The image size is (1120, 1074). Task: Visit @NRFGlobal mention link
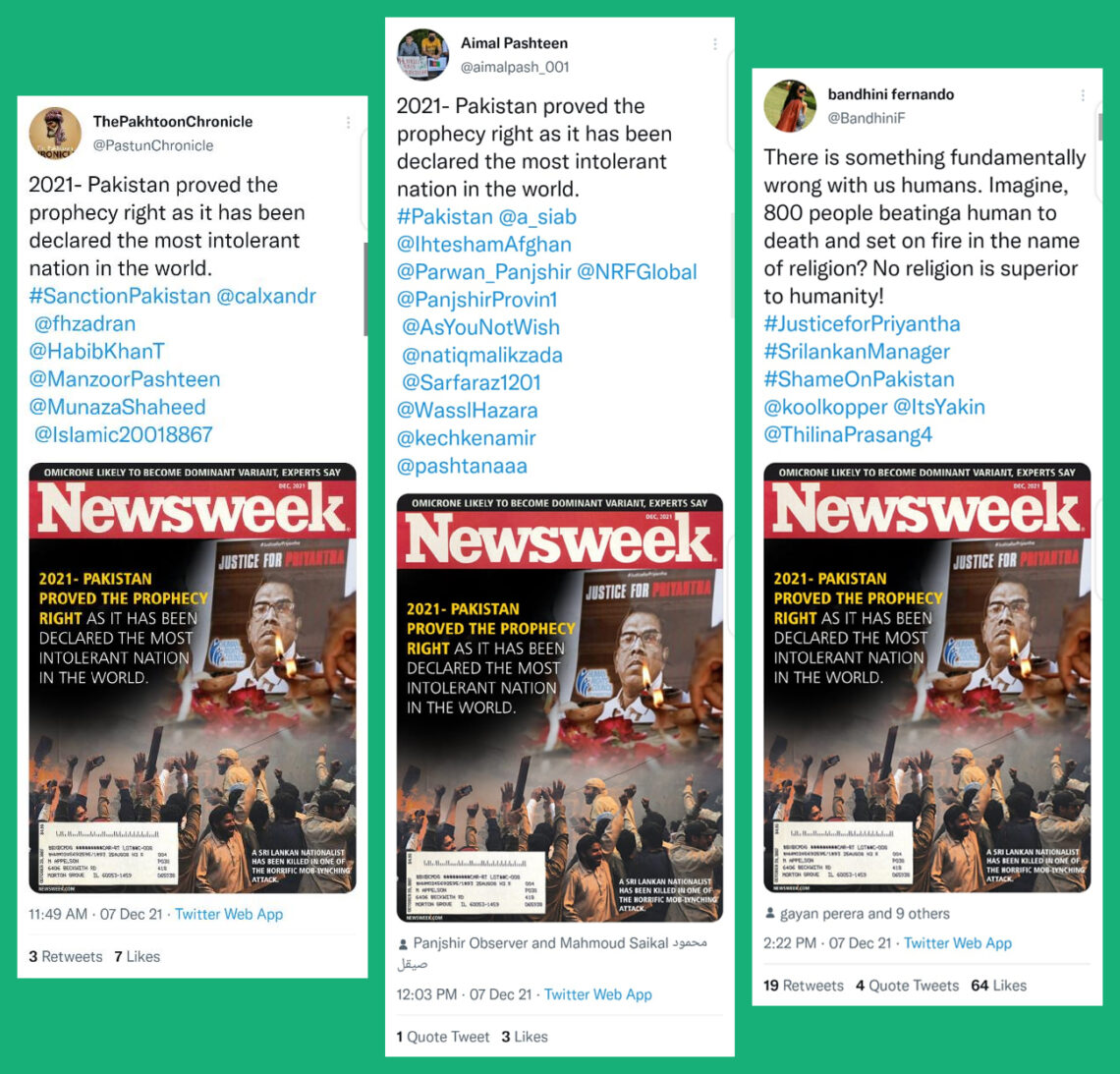pyautogui.click(x=637, y=271)
